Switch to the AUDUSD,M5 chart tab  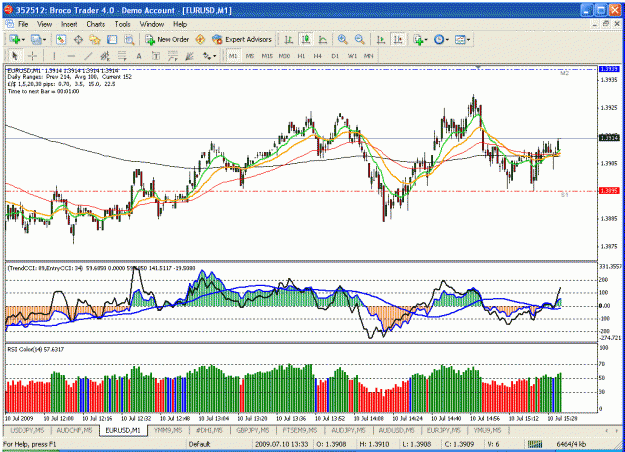pyautogui.click(x=397, y=430)
